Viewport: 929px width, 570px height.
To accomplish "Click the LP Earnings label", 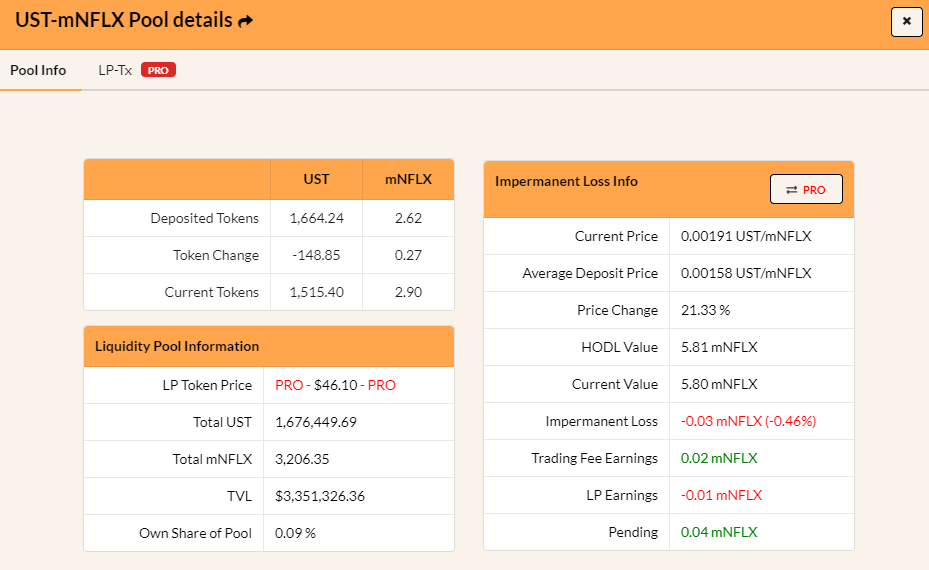I will (x=622, y=495).
